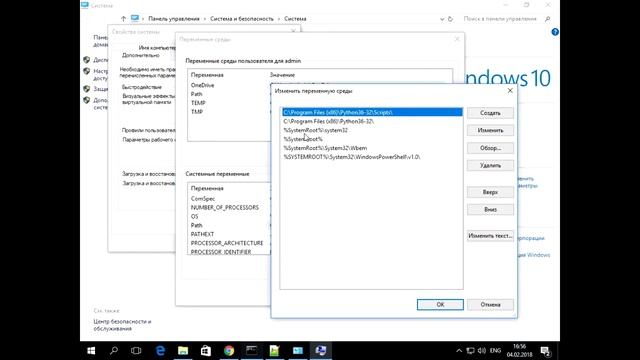The width and height of the screenshot is (640, 360).
Task: Select OneDrive in user variables list
Action: [x=202, y=85]
